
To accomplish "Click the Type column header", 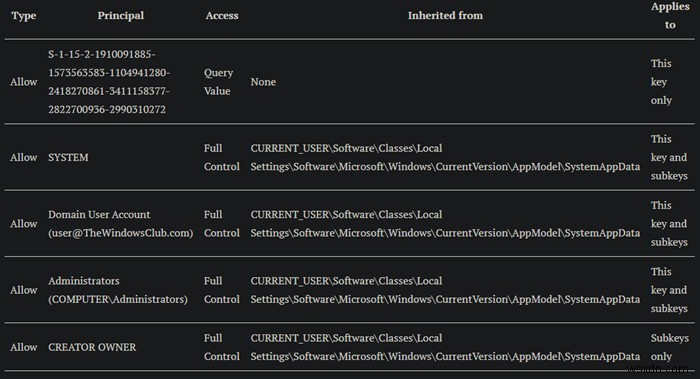I will tap(24, 16).
